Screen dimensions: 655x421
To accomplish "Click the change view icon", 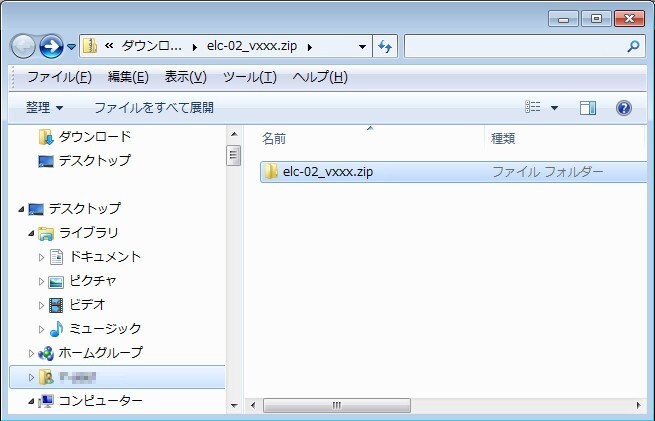I will (x=533, y=107).
